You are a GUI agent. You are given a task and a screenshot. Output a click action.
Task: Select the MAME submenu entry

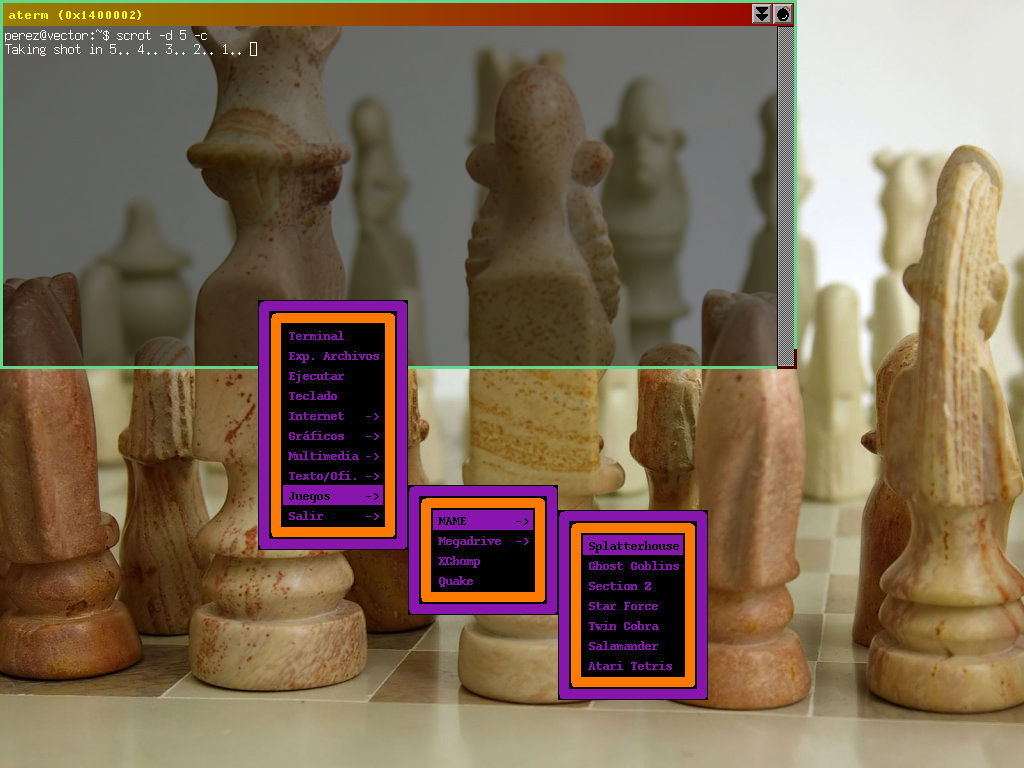tap(483, 520)
